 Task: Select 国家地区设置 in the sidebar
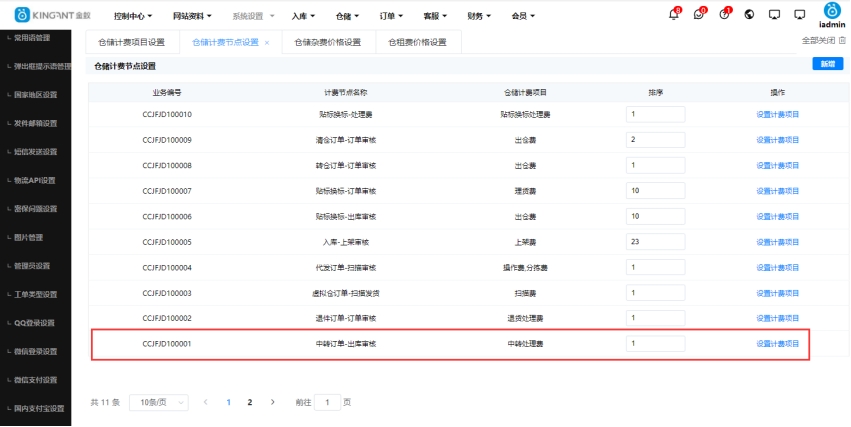(36, 95)
